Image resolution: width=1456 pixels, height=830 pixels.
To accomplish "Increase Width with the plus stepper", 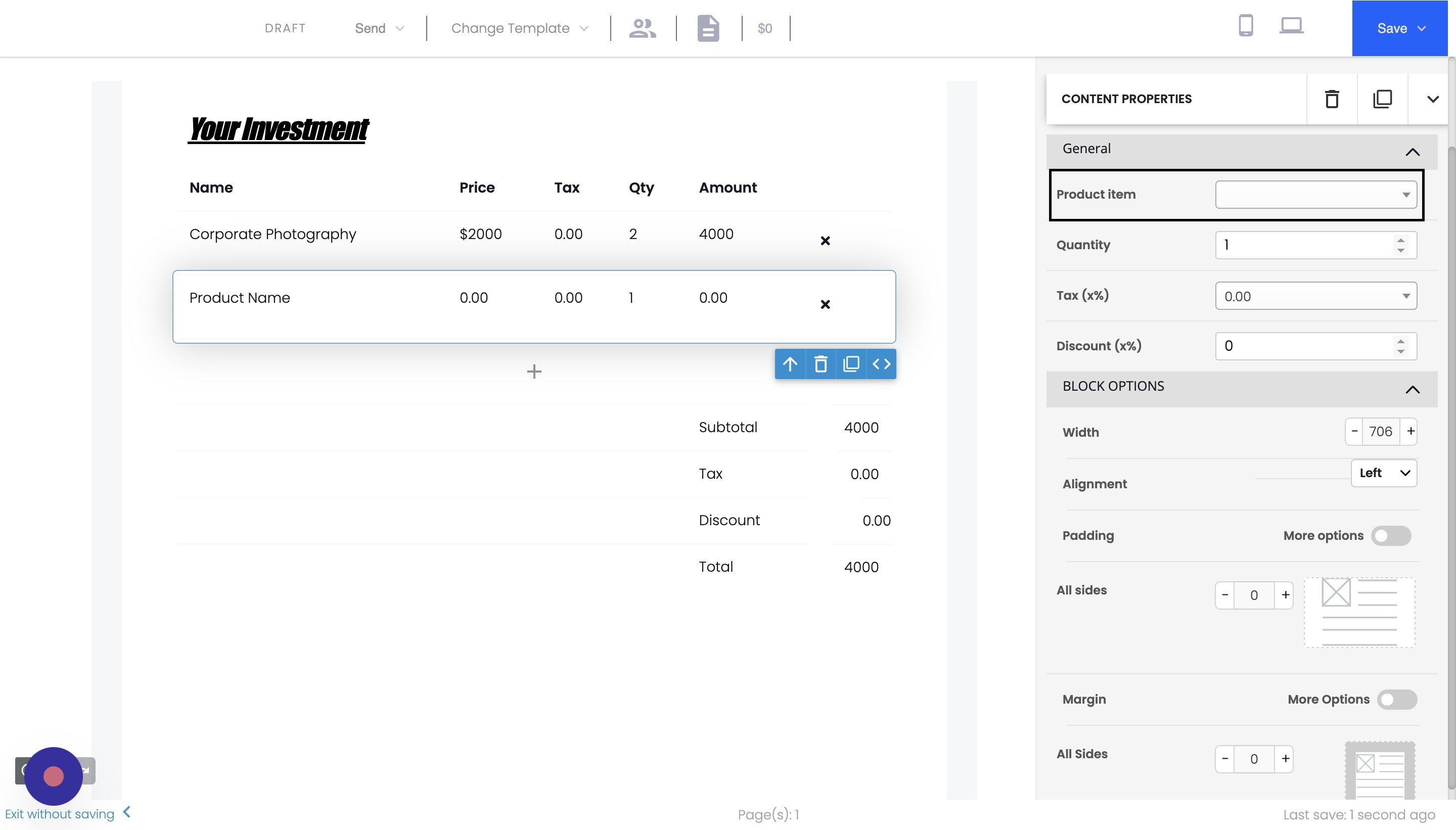I will click(1410, 432).
